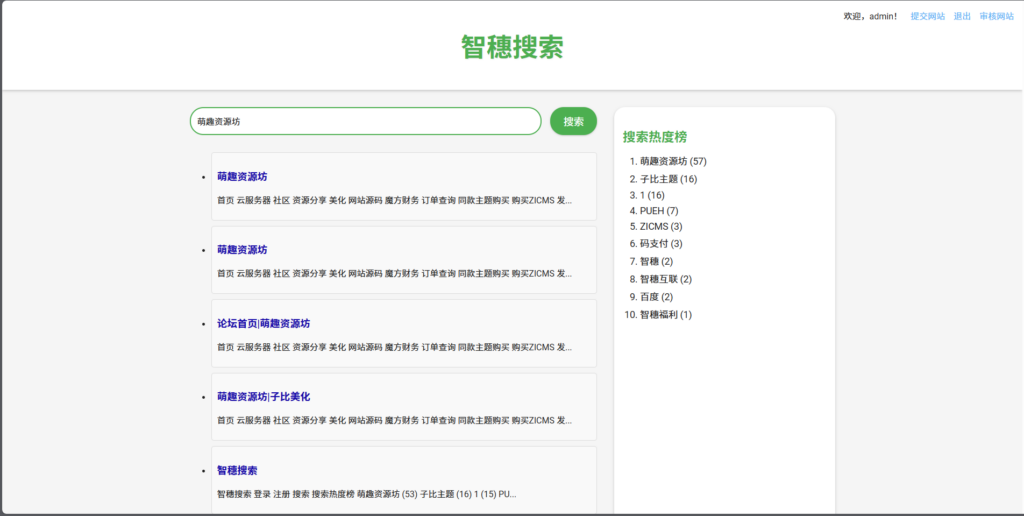Click the 搜索热度榜 heading

[654, 137]
